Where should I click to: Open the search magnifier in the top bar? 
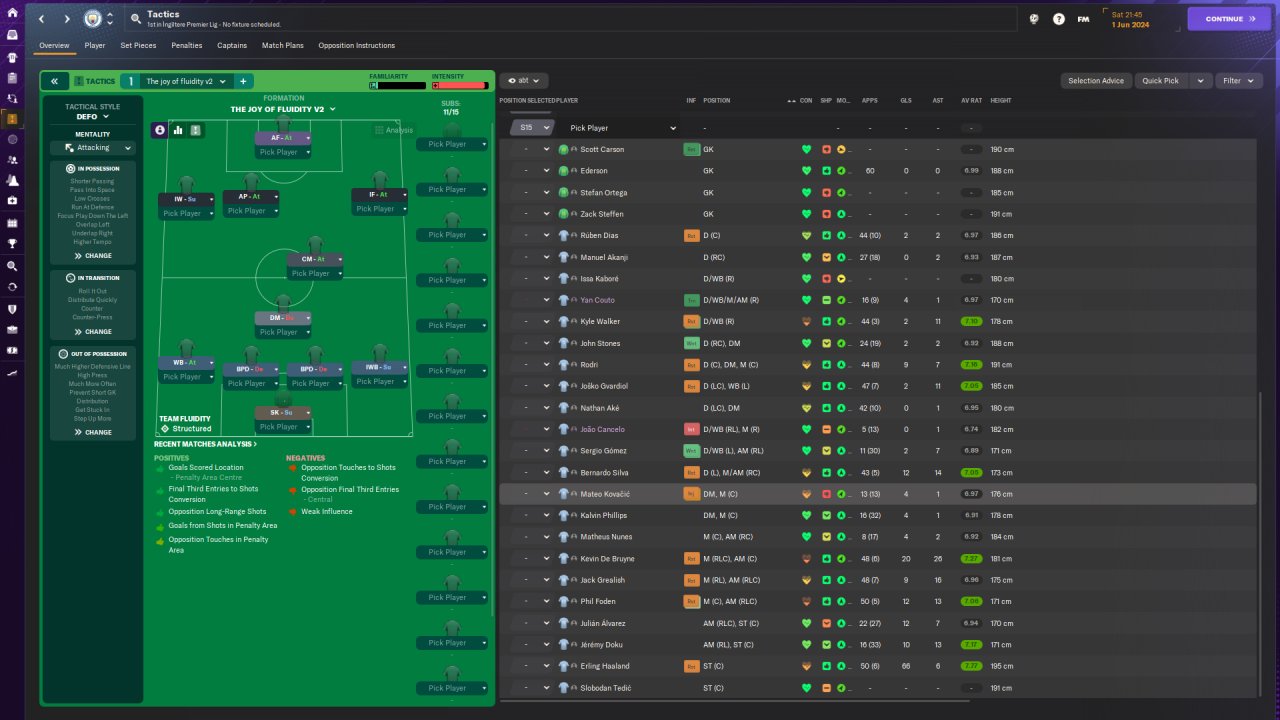click(x=135, y=19)
